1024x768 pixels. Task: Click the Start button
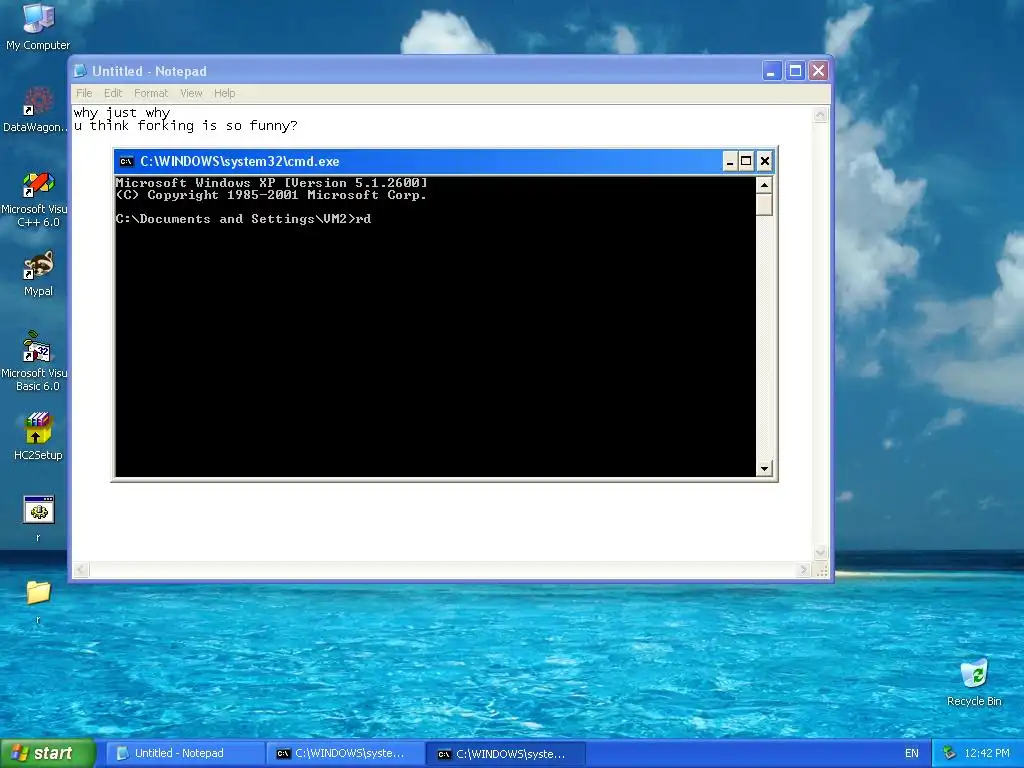click(x=48, y=753)
